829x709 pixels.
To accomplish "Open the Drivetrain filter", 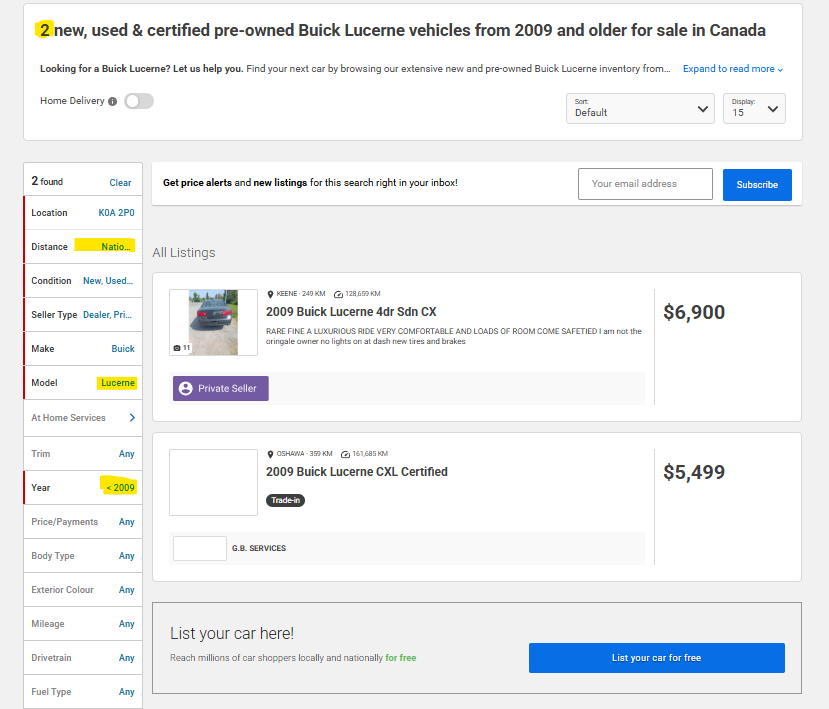I will point(83,658).
